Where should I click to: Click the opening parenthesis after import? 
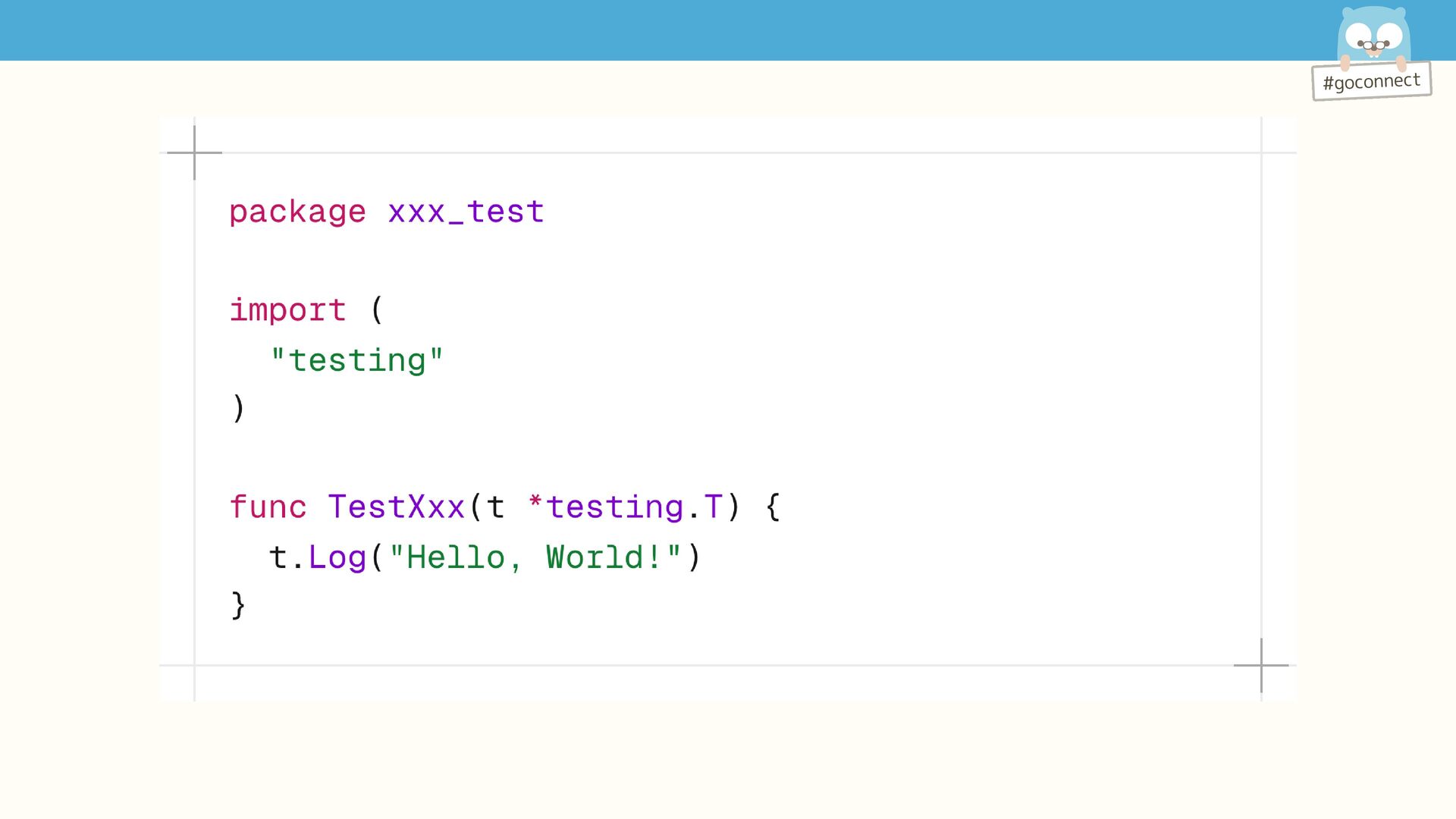point(377,310)
